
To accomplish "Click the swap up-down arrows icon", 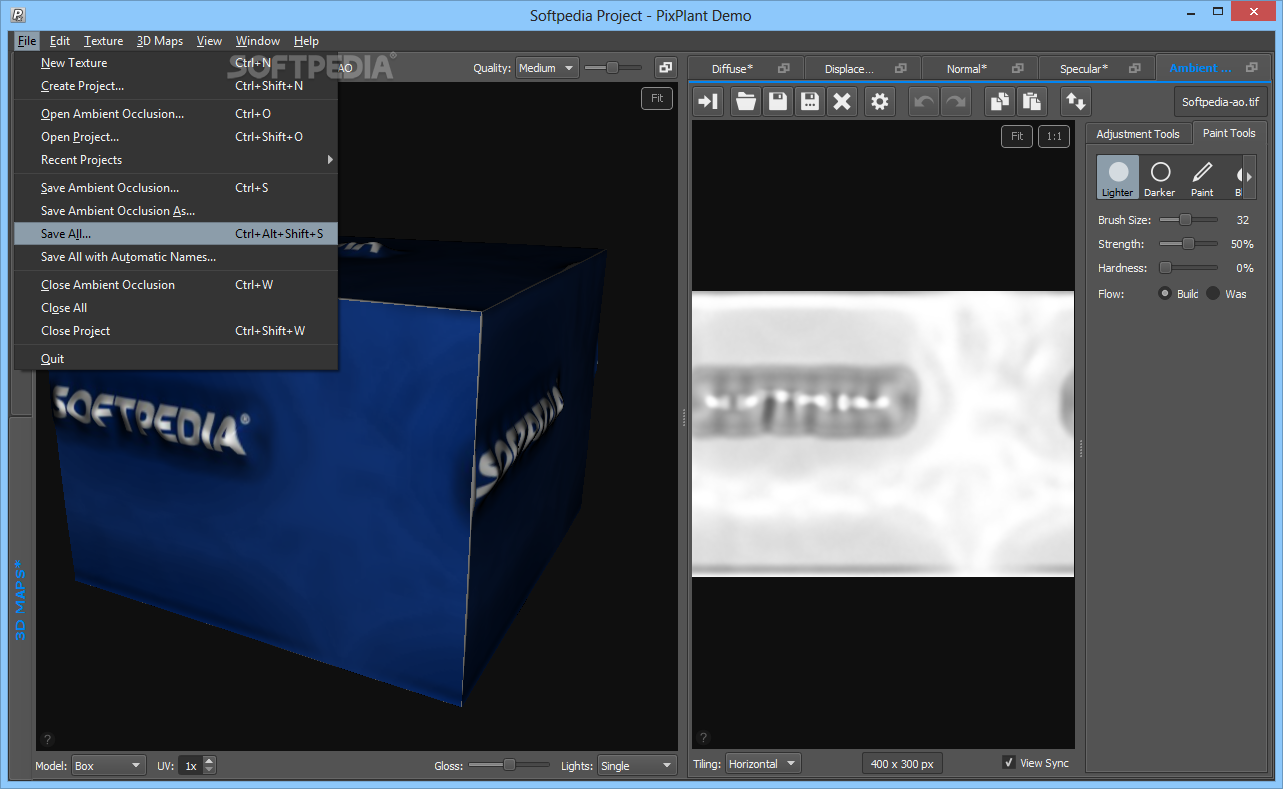I will point(1075,101).
